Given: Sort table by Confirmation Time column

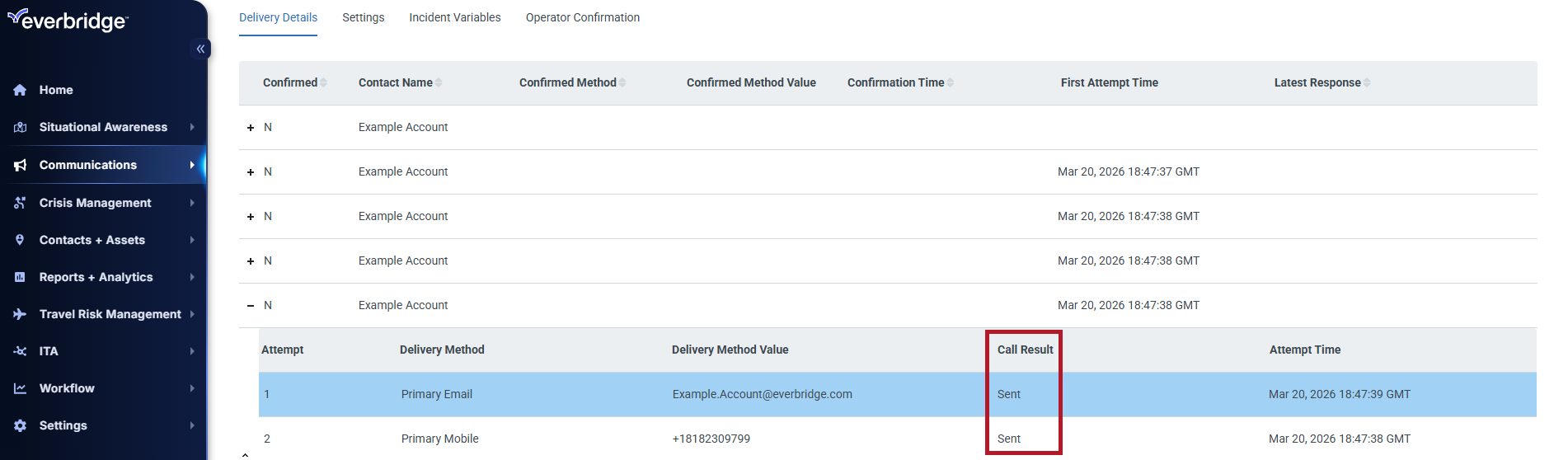Looking at the screenshot, I should coord(895,82).
